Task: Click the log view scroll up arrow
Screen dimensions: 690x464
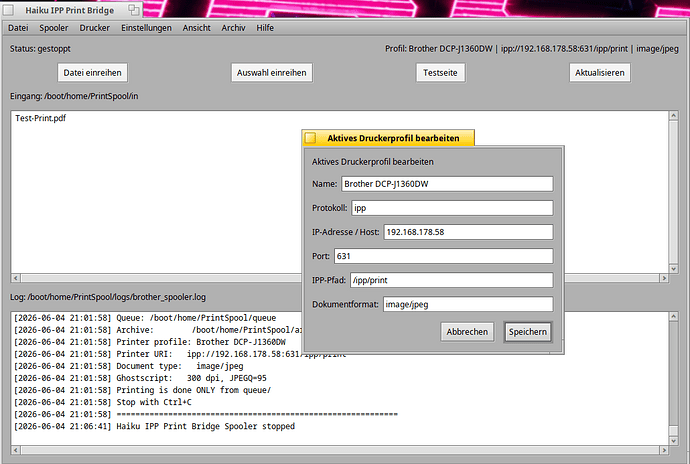Action: pyautogui.click(x=673, y=316)
